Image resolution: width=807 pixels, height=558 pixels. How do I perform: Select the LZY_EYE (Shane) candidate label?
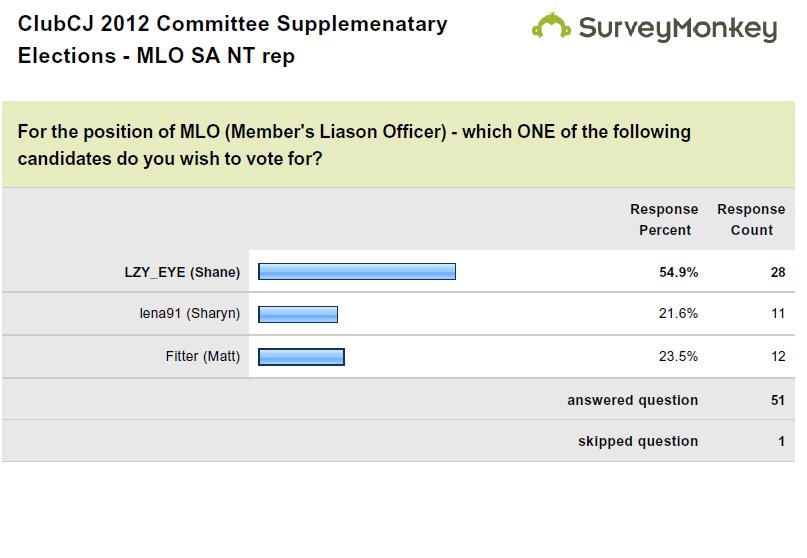click(x=182, y=272)
